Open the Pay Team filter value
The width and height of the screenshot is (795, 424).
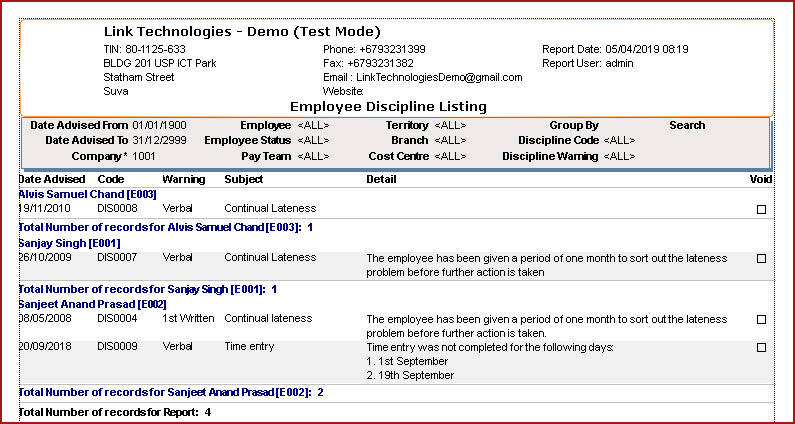pyautogui.click(x=313, y=157)
